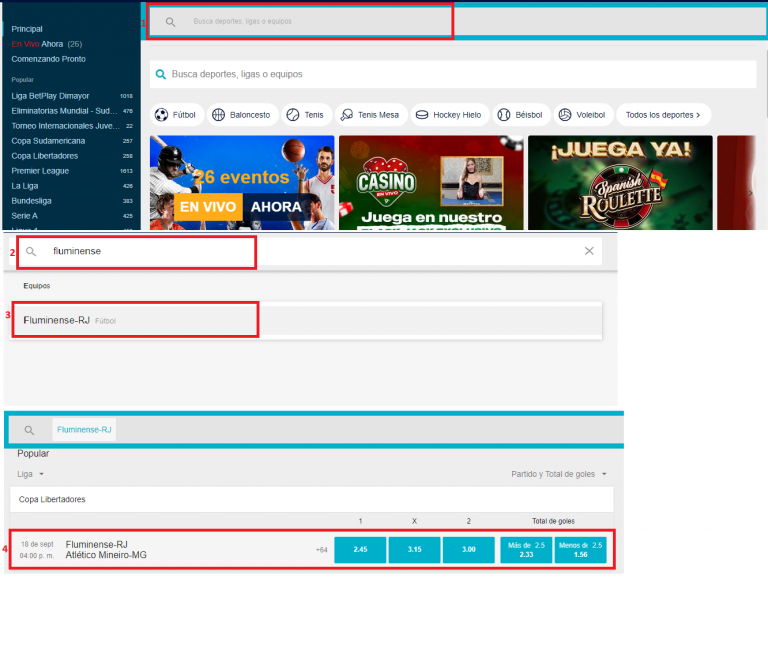The image size is (768, 655).
Task: Select 'Más de 2.5' at 2.33
Action: point(527,550)
